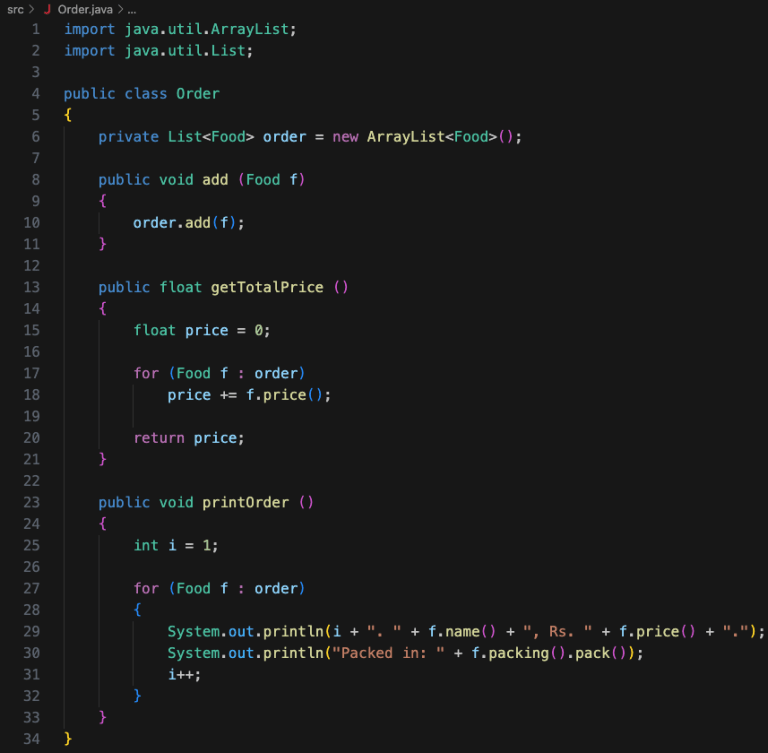Place cursor on import java.util.ArrayList line
This screenshot has height=753, width=768.
click(x=180, y=28)
